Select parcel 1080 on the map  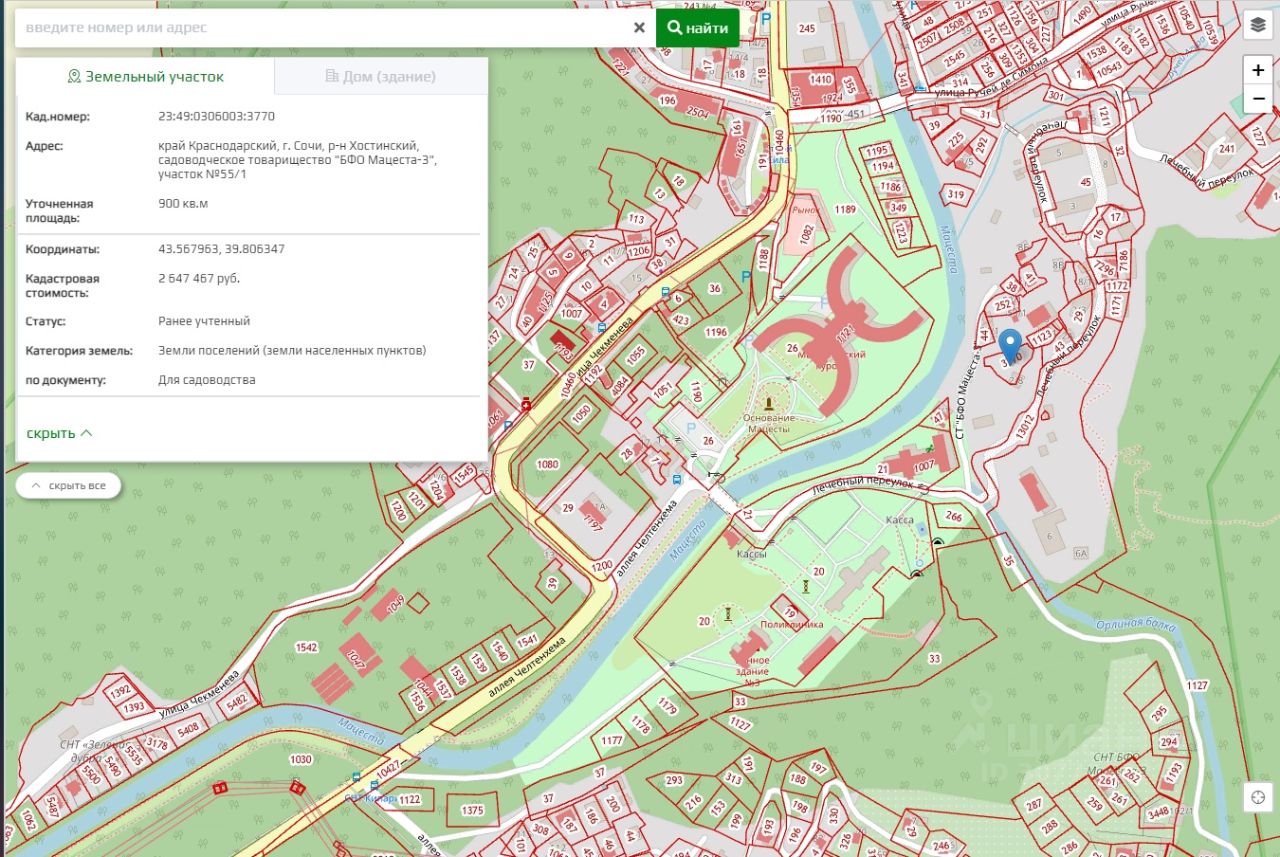tap(547, 464)
